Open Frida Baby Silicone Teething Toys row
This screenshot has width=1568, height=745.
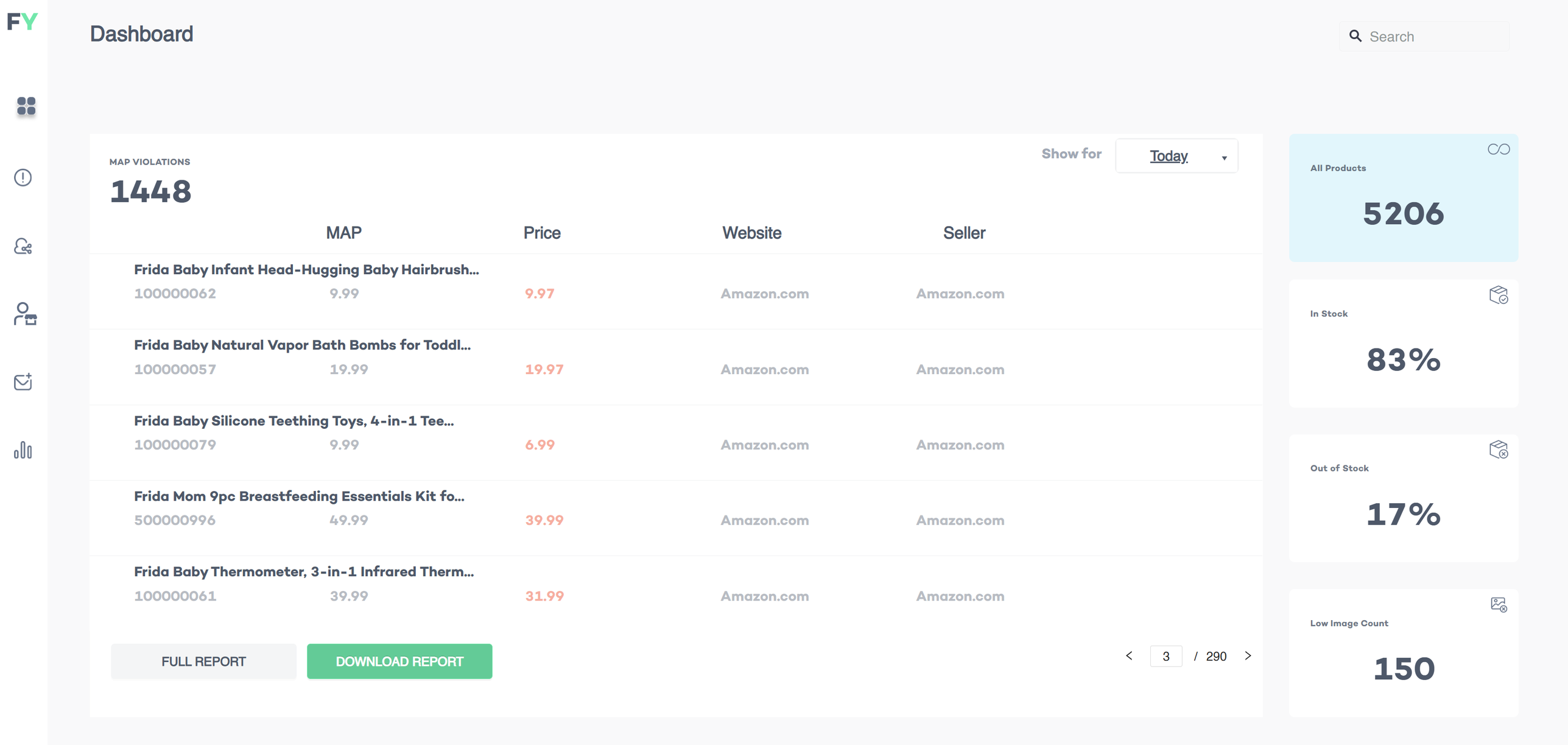[x=676, y=443]
